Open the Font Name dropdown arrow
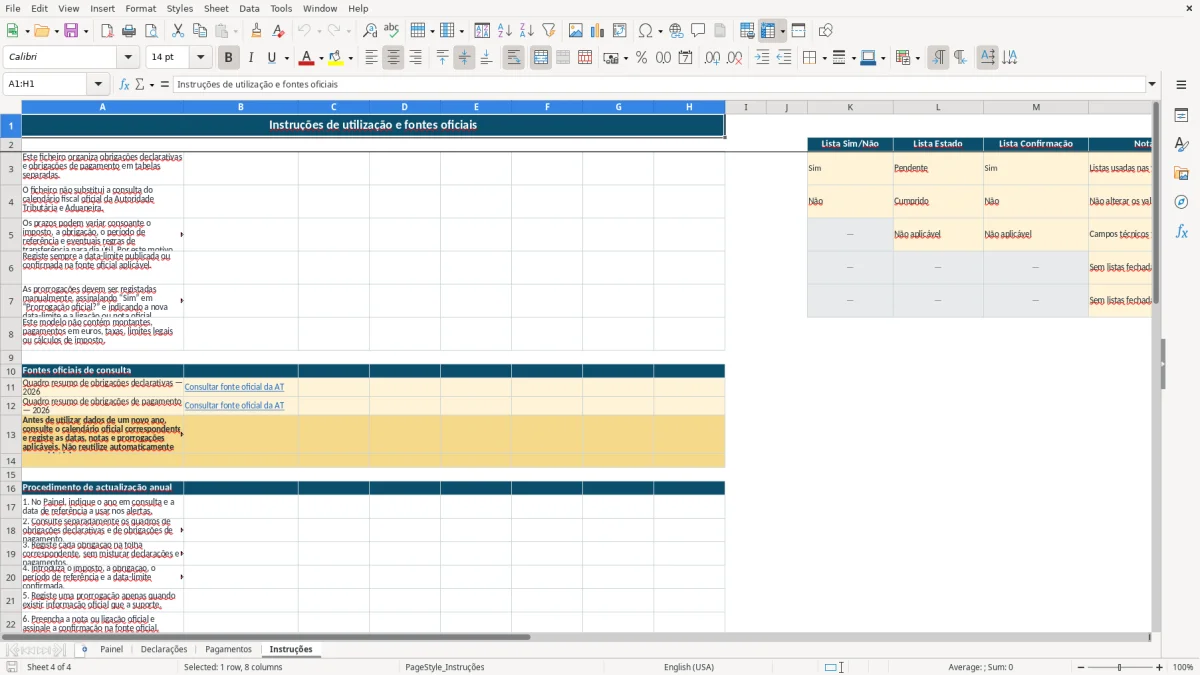 pos(127,58)
